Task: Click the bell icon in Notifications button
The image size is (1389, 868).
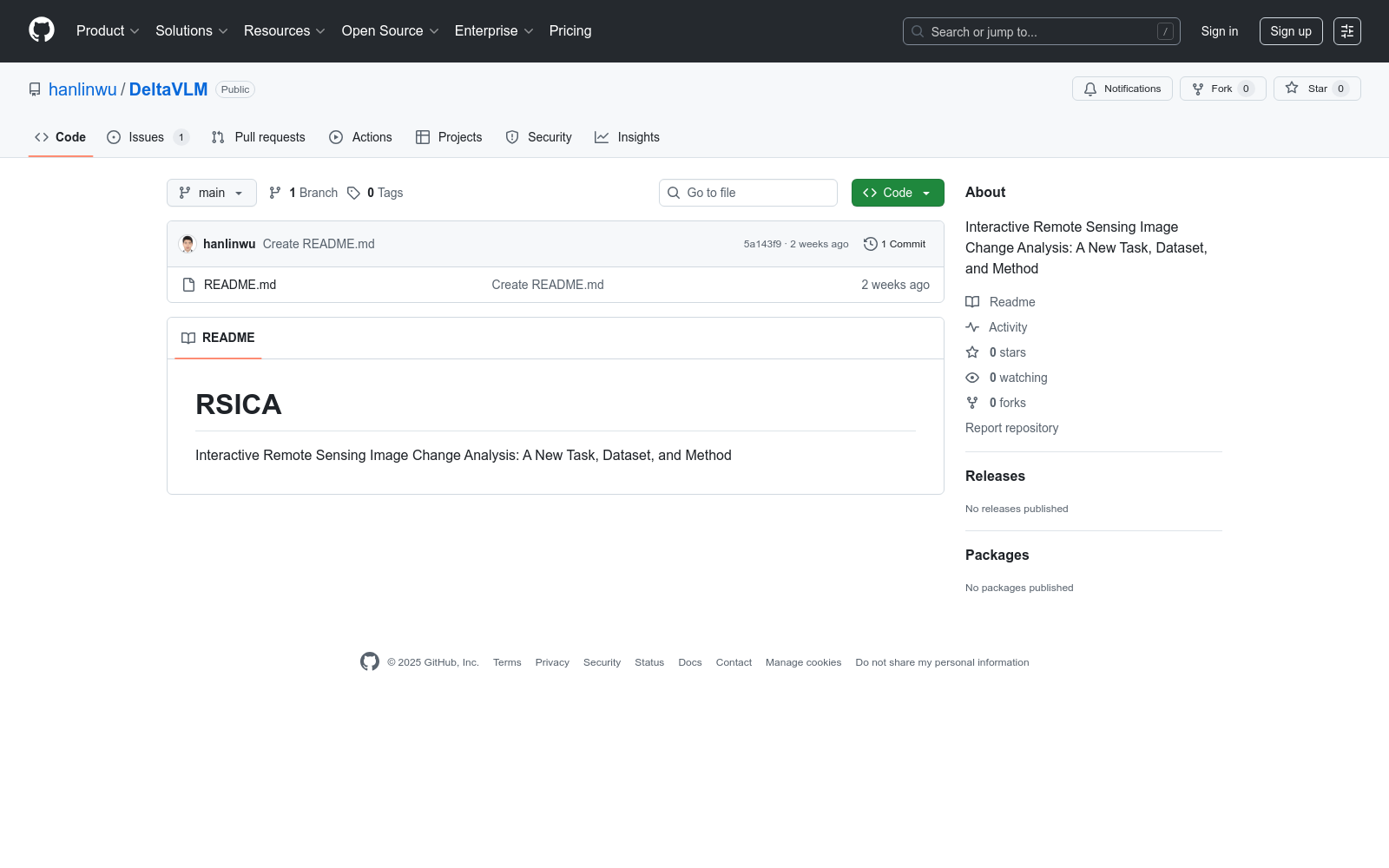Action: (1090, 89)
